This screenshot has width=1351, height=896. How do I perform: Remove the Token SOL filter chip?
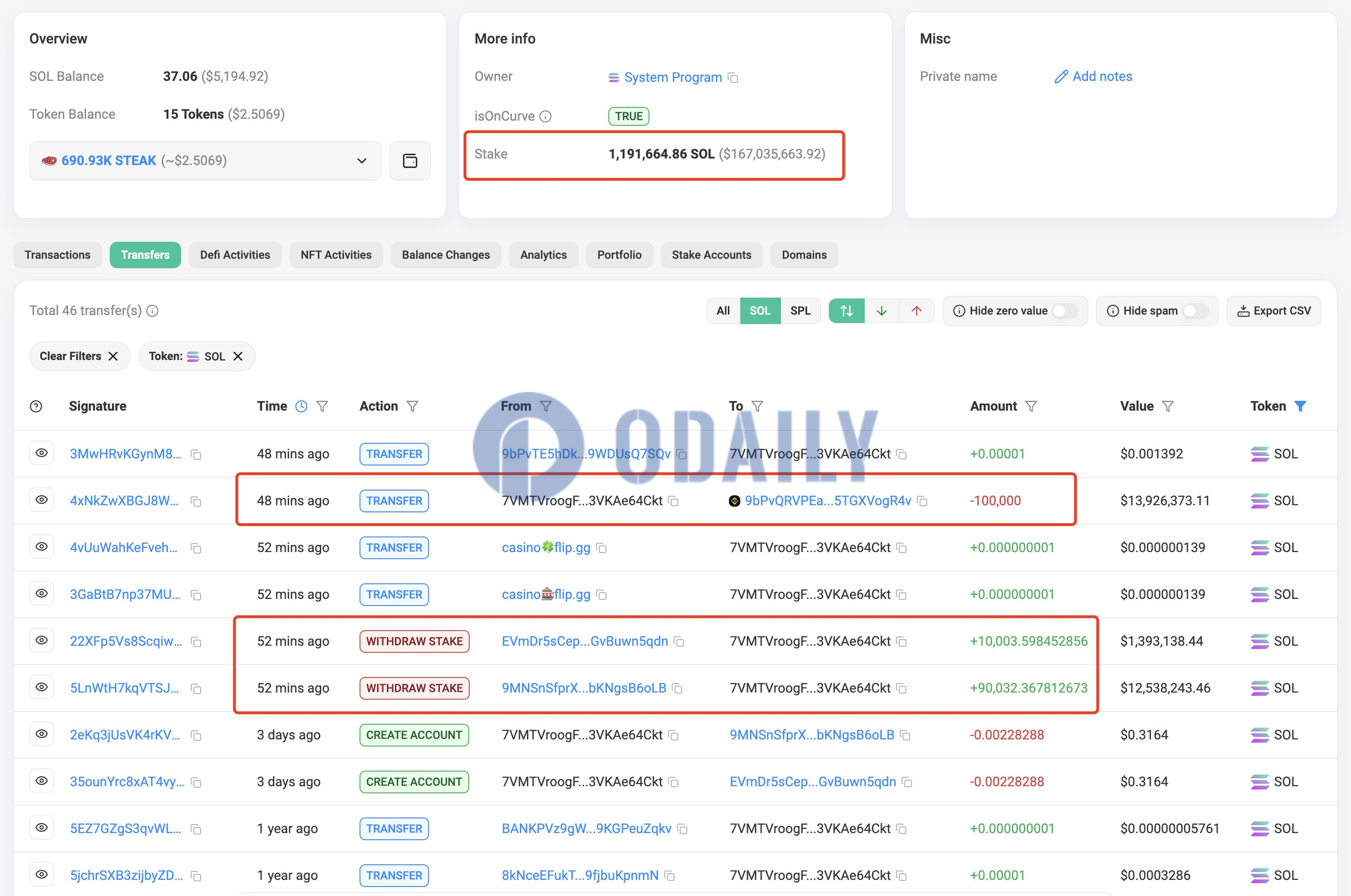click(x=238, y=357)
